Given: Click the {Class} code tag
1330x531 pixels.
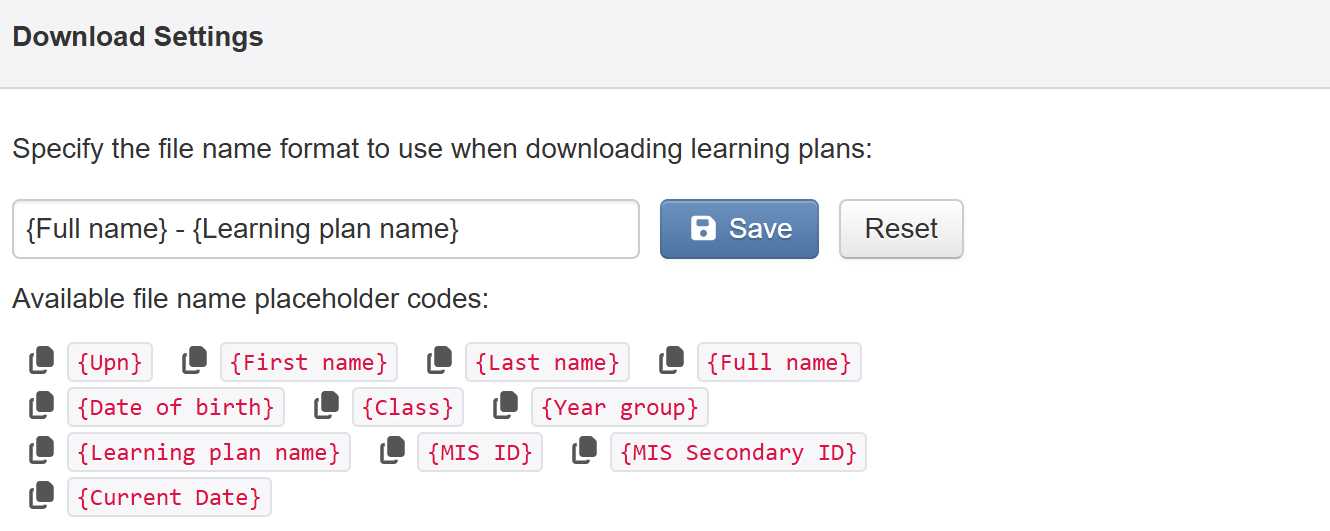Looking at the screenshot, I should (408, 407).
